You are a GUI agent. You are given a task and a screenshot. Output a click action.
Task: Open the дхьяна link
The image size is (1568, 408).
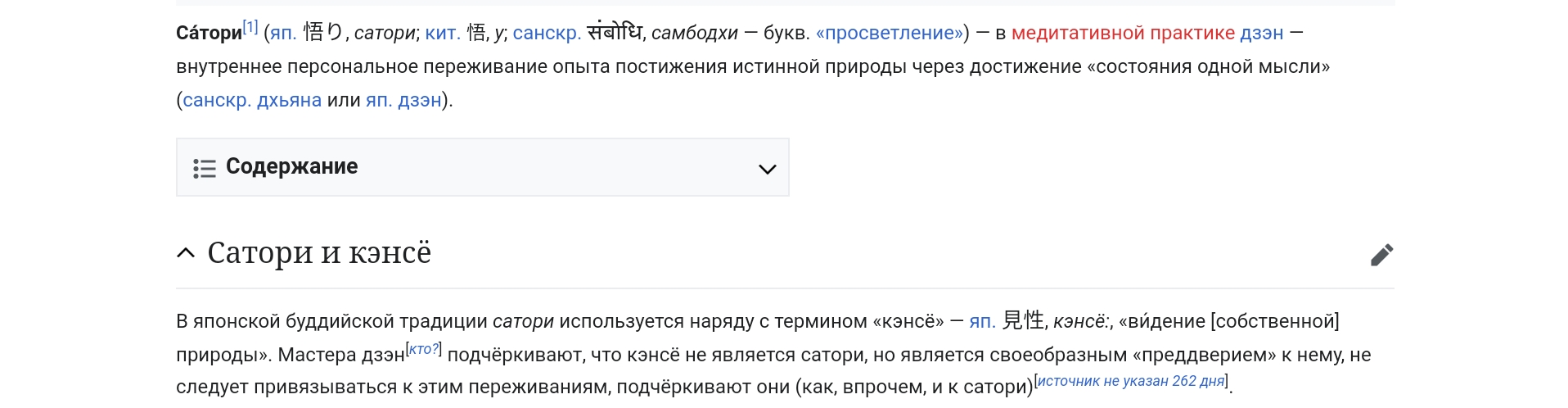(289, 100)
